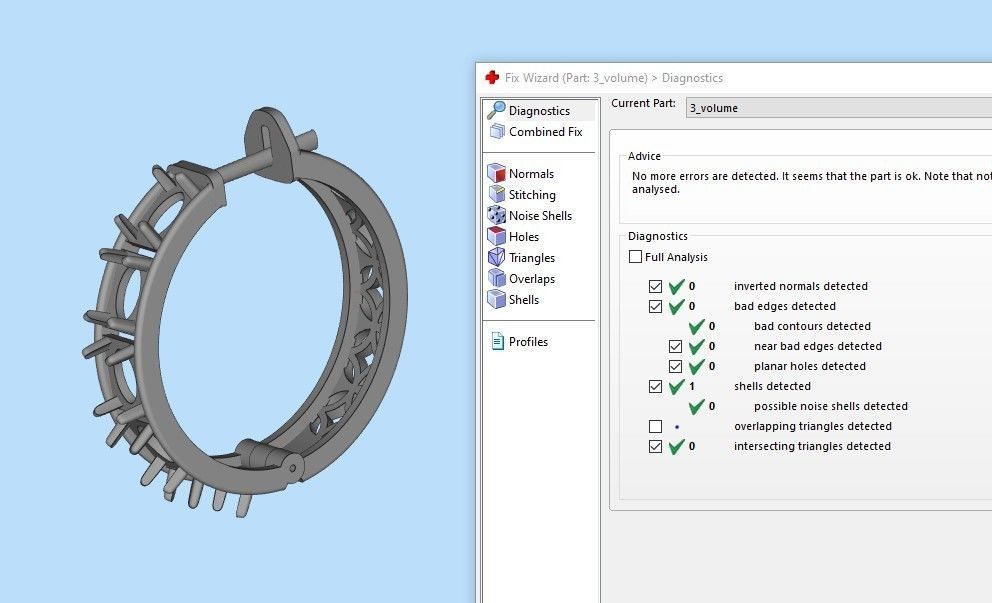Viewport: 992px width, 603px height.
Task: Click the Stitching cube icon
Action: coord(497,194)
